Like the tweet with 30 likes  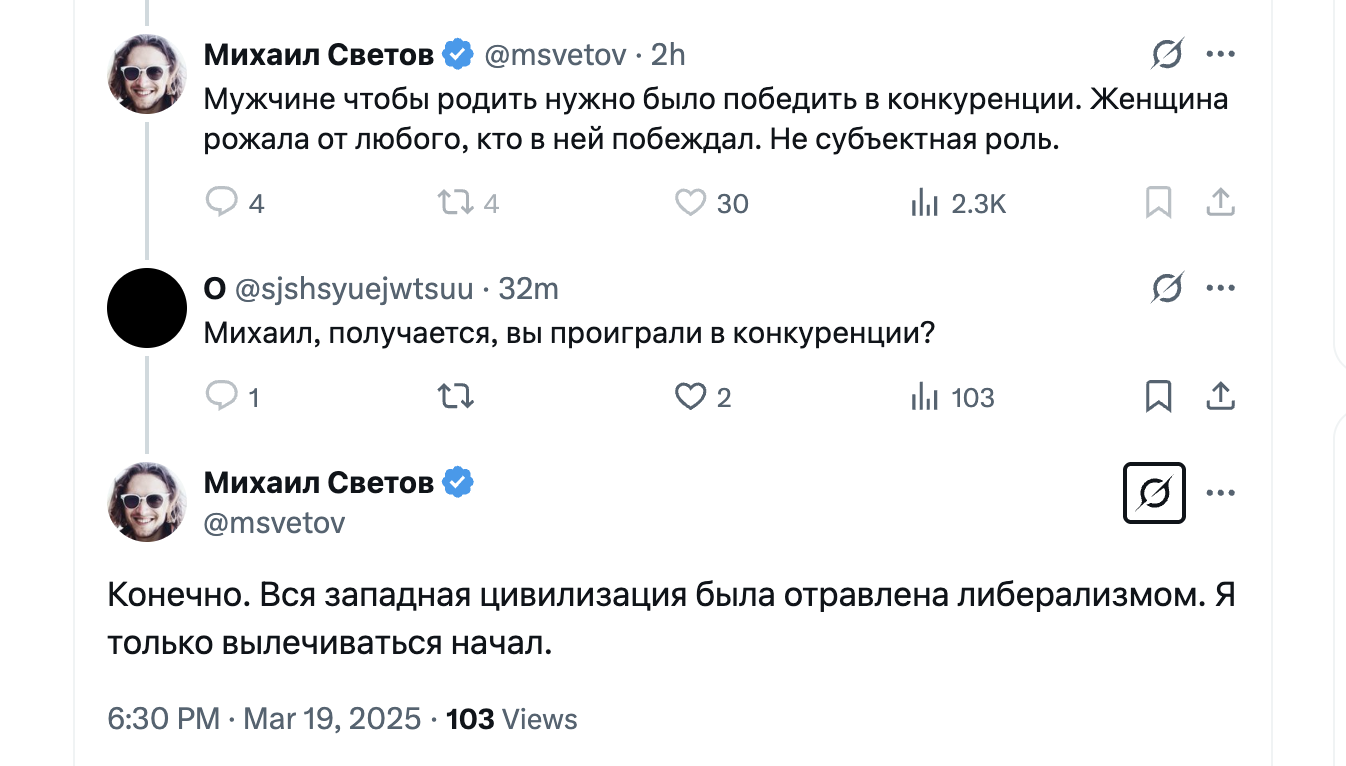click(x=691, y=203)
